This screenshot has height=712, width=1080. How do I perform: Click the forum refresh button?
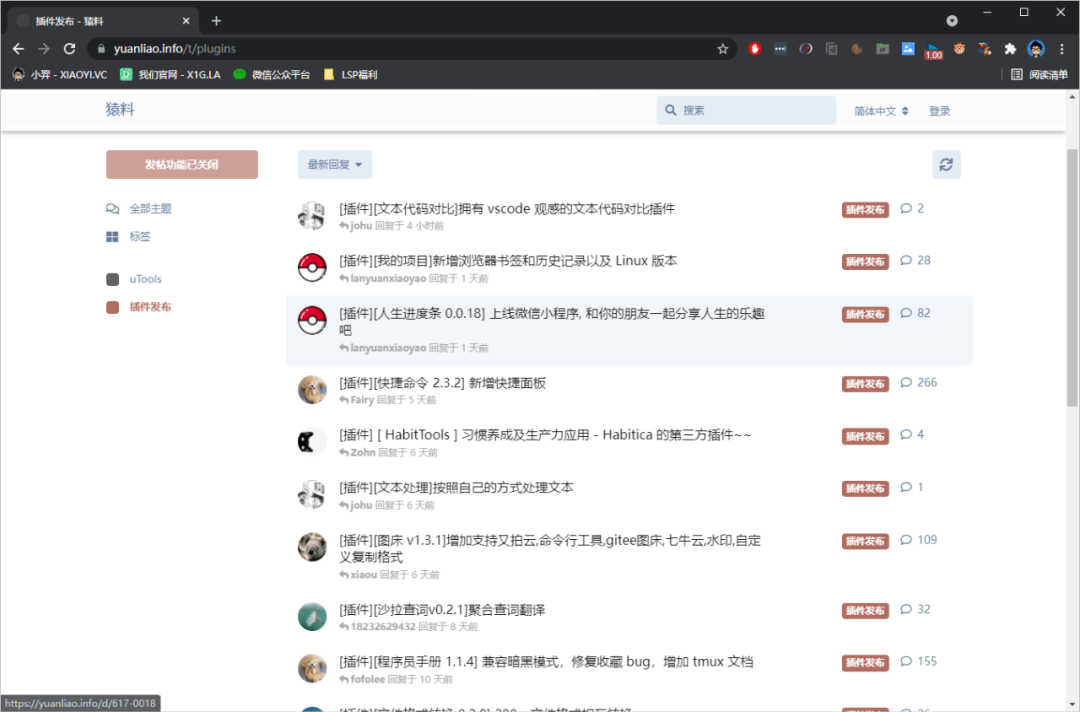tap(946, 165)
